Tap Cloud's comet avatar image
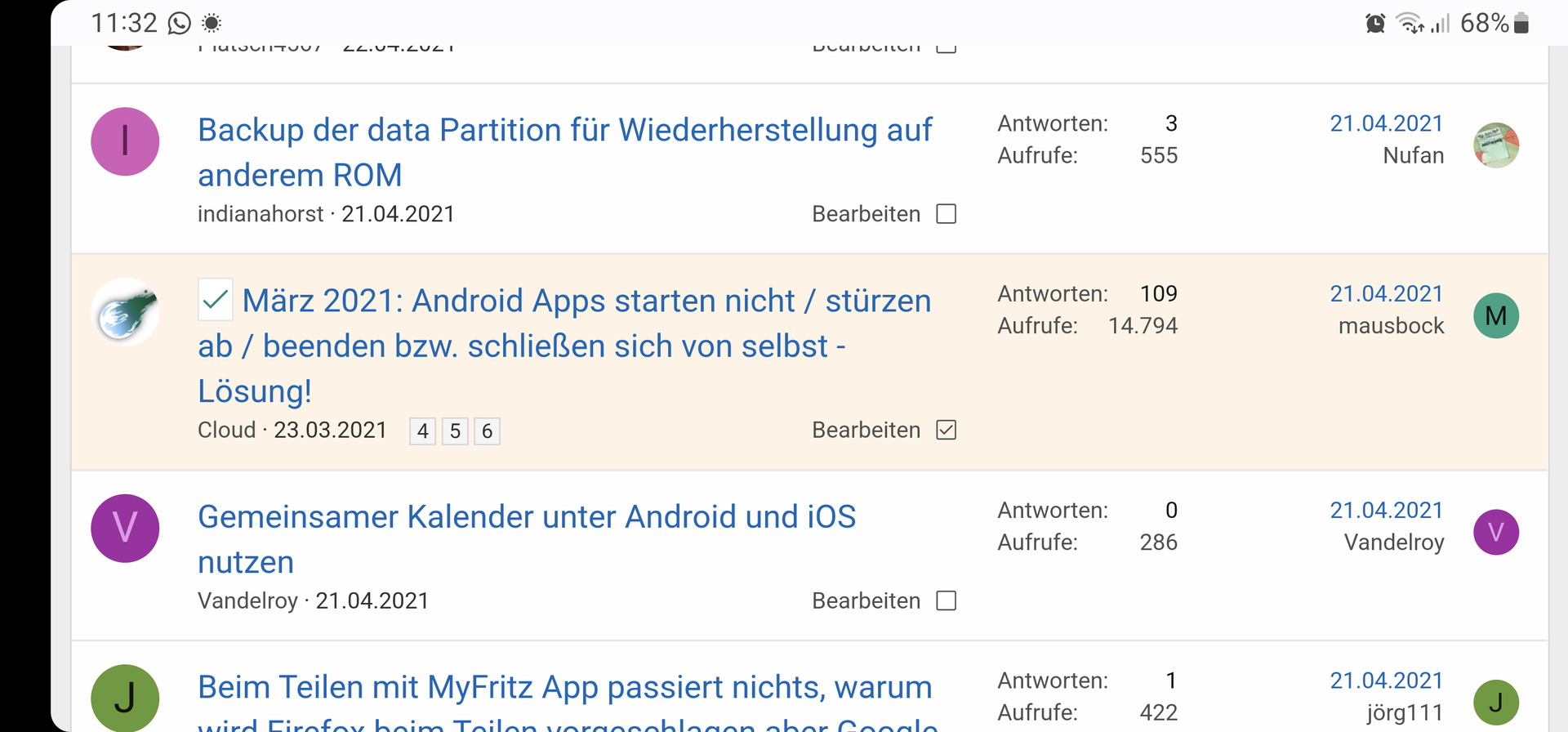Image resolution: width=1568 pixels, height=732 pixels. (125, 312)
